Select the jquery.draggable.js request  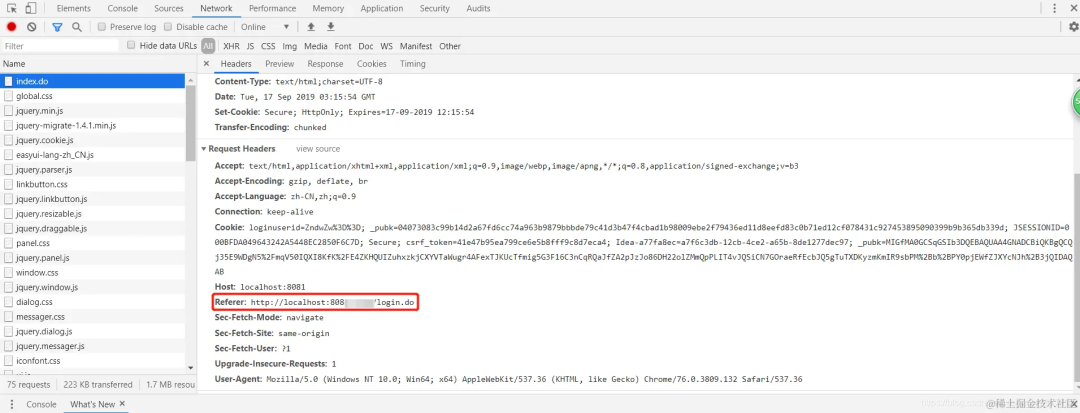93,228
